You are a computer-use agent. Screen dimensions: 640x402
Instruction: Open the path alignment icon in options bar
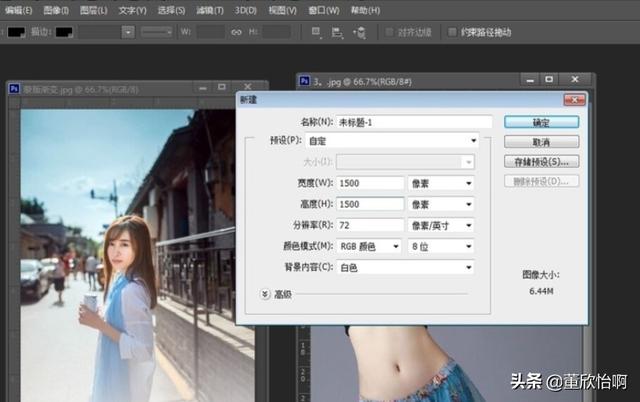[336, 32]
